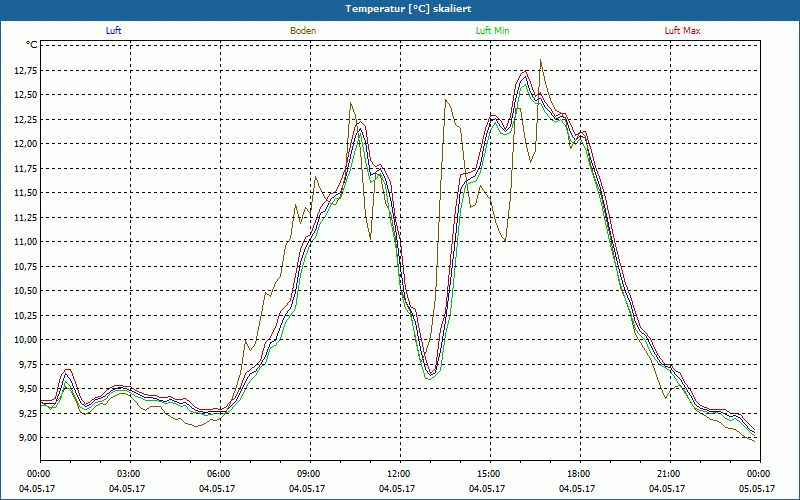The image size is (800, 500).
Task: Click the 18:00 time axis label
Action: coord(580,474)
